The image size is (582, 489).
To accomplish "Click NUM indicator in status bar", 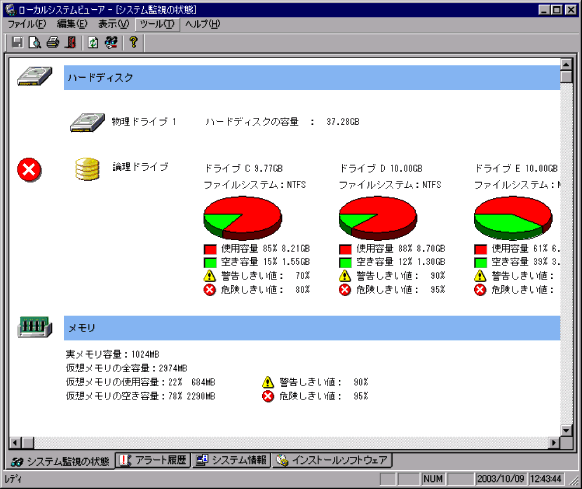I will point(433,479).
